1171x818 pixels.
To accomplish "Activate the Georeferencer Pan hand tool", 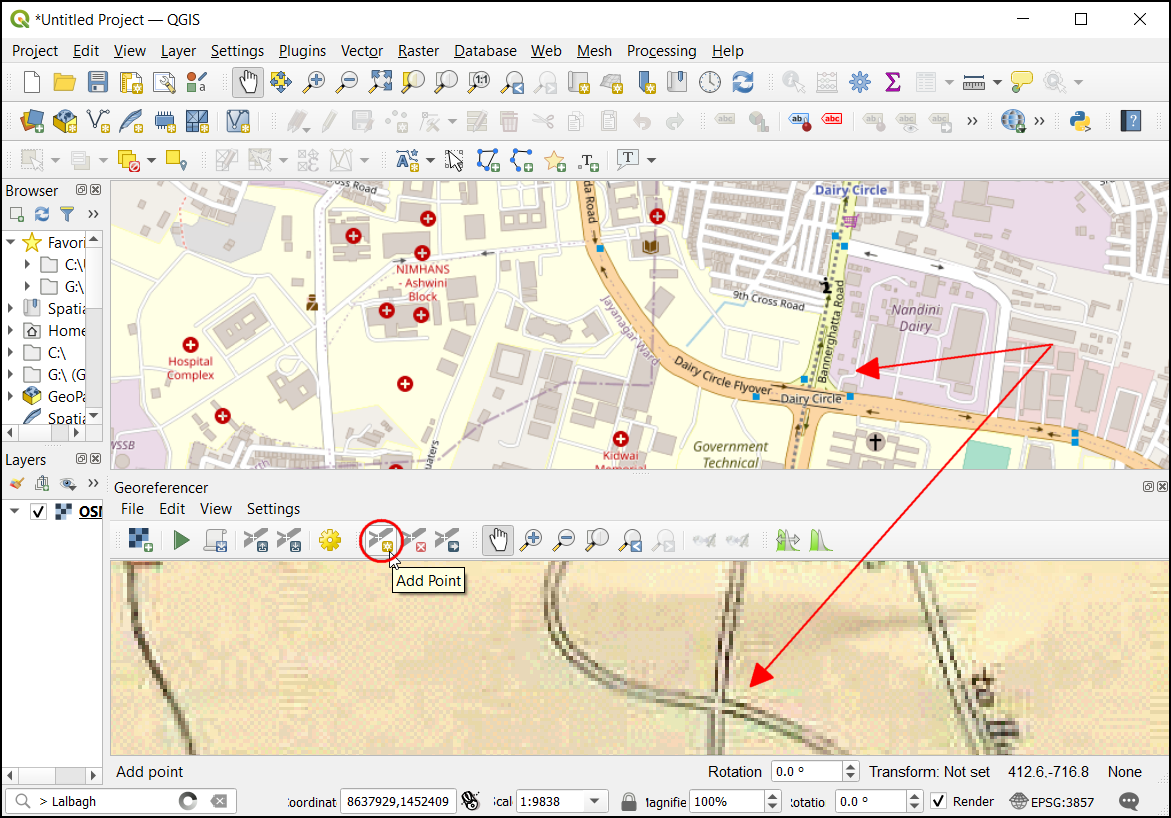I will coord(497,540).
